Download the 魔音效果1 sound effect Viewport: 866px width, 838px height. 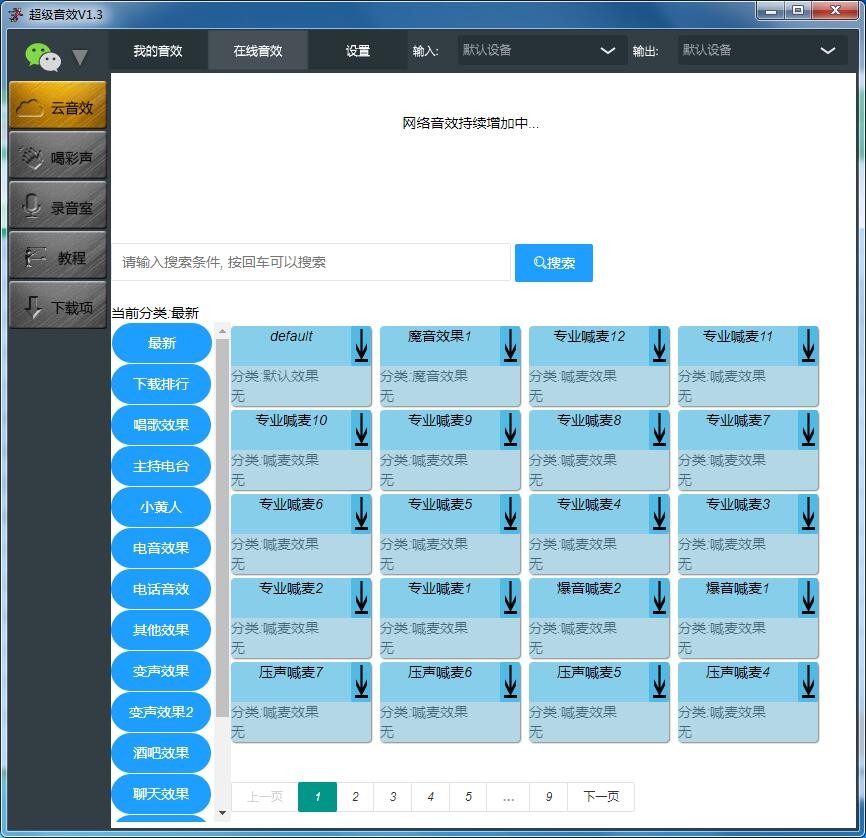pyautogui.click(x=510, y=346)
